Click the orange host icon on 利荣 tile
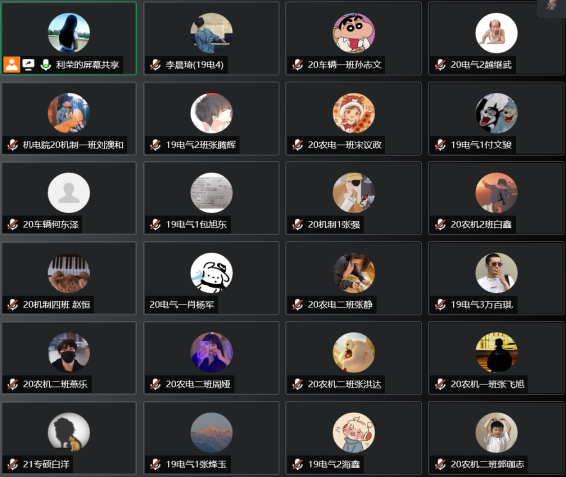This screenshot has width=566, height=477. click(x=12, y=65)
